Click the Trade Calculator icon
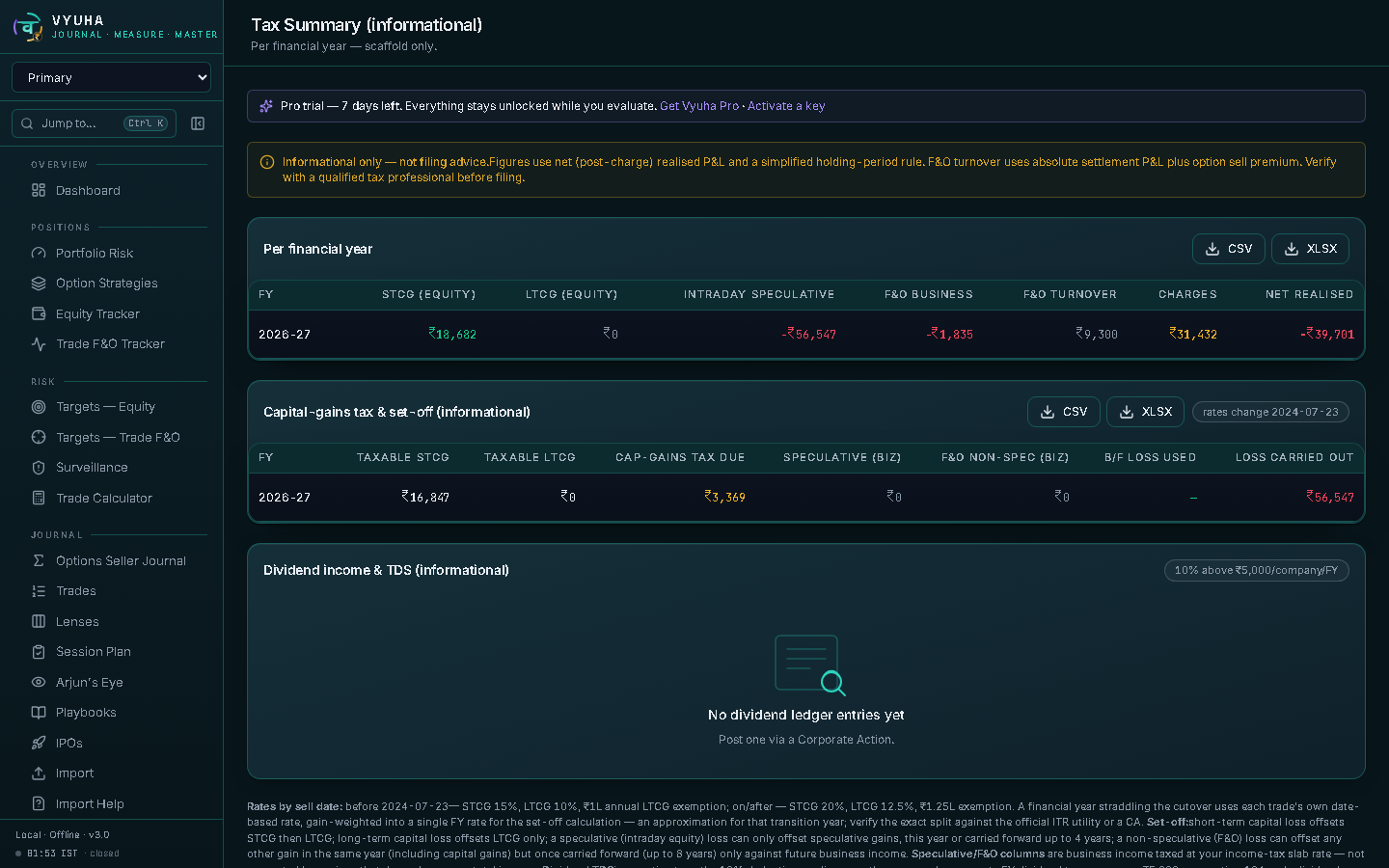 [x=39, y=499]
